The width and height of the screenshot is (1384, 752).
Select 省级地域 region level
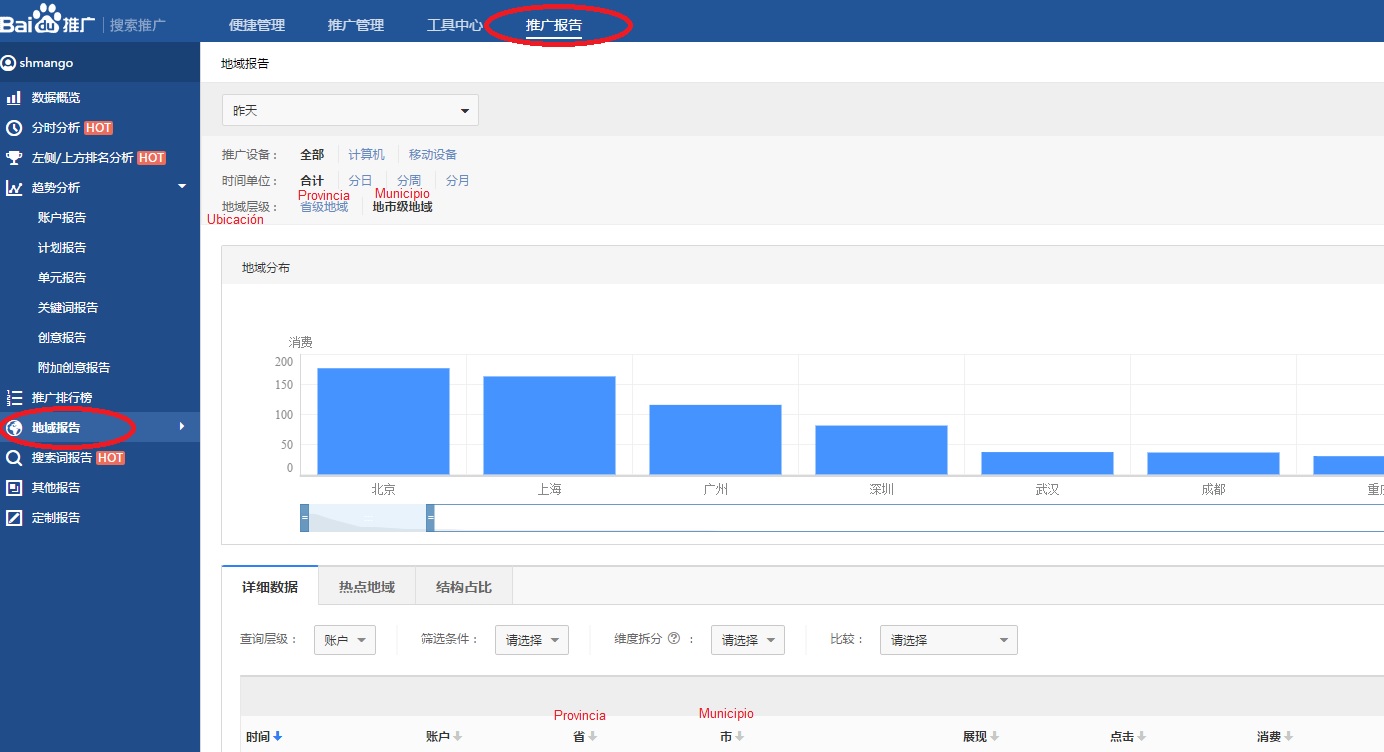[x=324, y=207]
